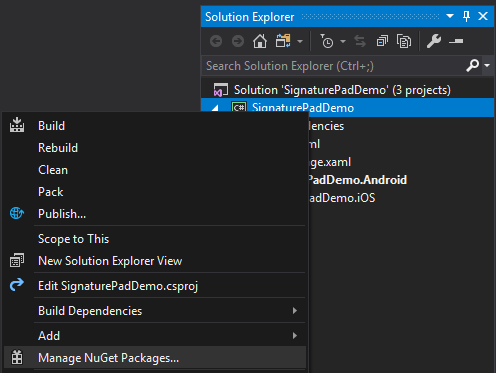Open Properties wrench icon
Screen dimensions: 496x373
click(434, 41)
